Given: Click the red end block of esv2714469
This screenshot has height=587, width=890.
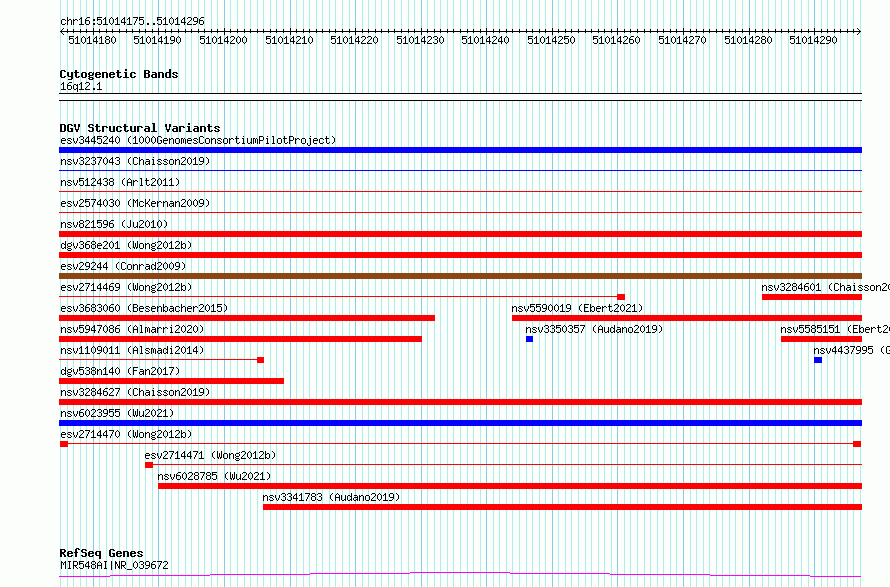Looking at the screenshot, I should tap(621, 297).
